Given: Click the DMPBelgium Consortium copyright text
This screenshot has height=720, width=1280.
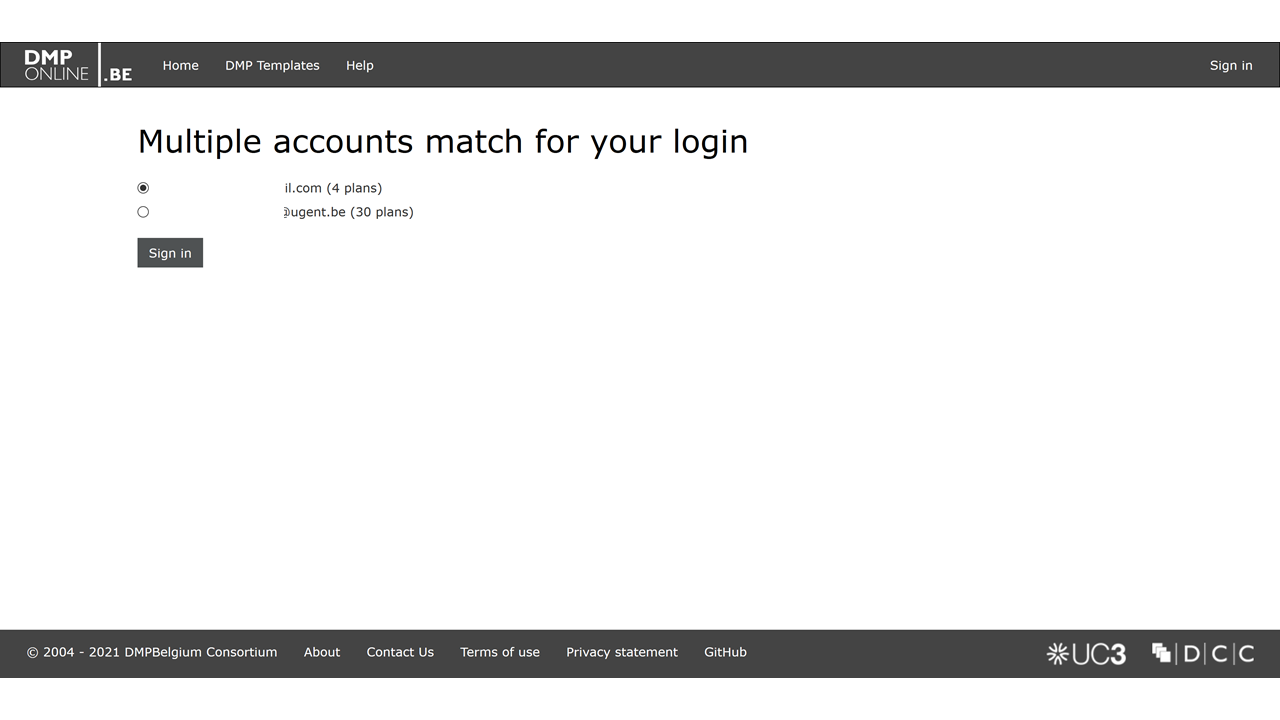Looking at the screenshot, I should 152,652.
